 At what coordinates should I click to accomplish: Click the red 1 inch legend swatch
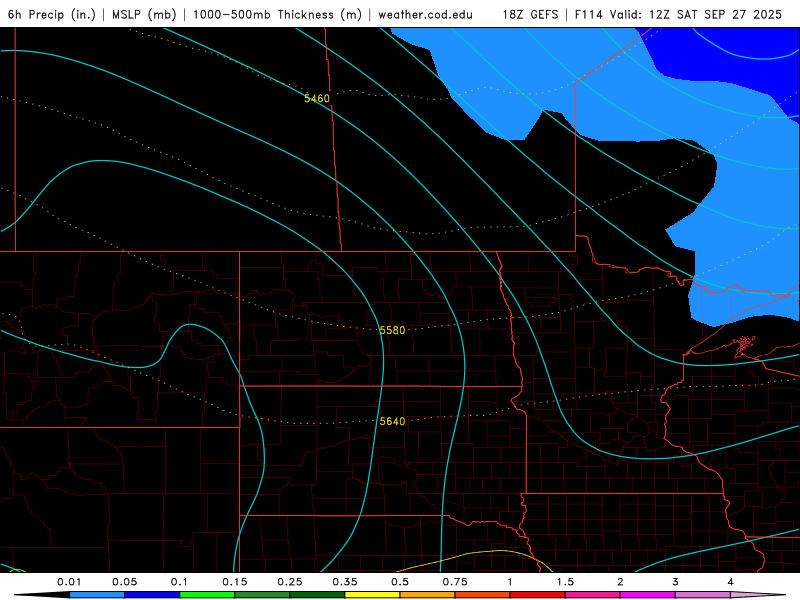tap(538, 595)
